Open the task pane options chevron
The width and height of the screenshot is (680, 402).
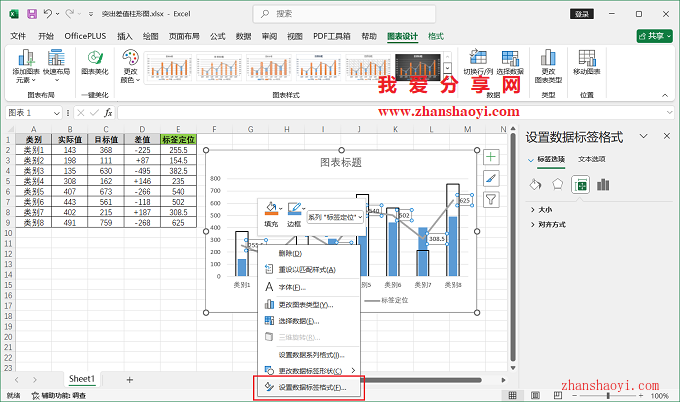(644, 136)
